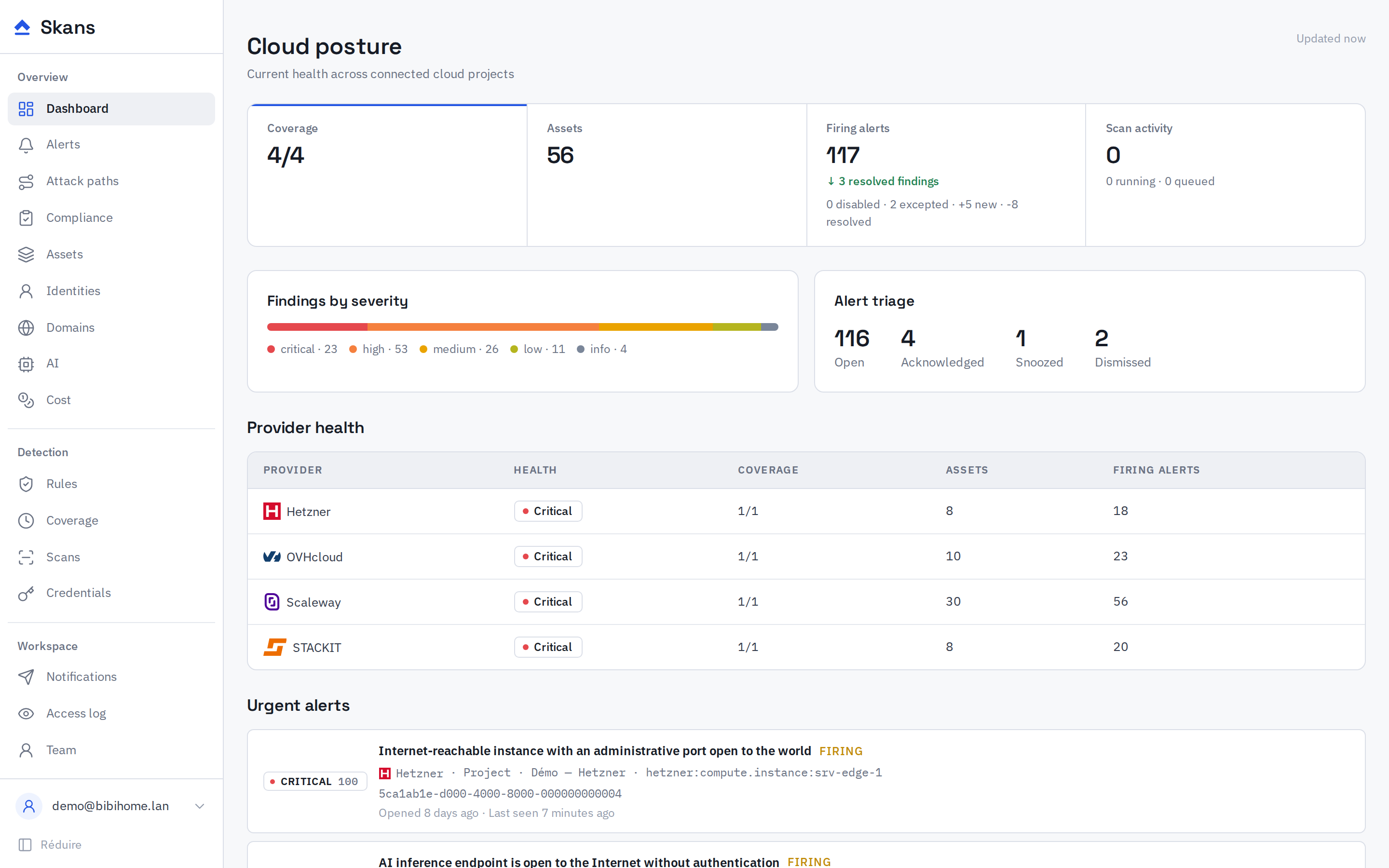Click the AI chip icon

pyautogui.click(x=26, y=364)
